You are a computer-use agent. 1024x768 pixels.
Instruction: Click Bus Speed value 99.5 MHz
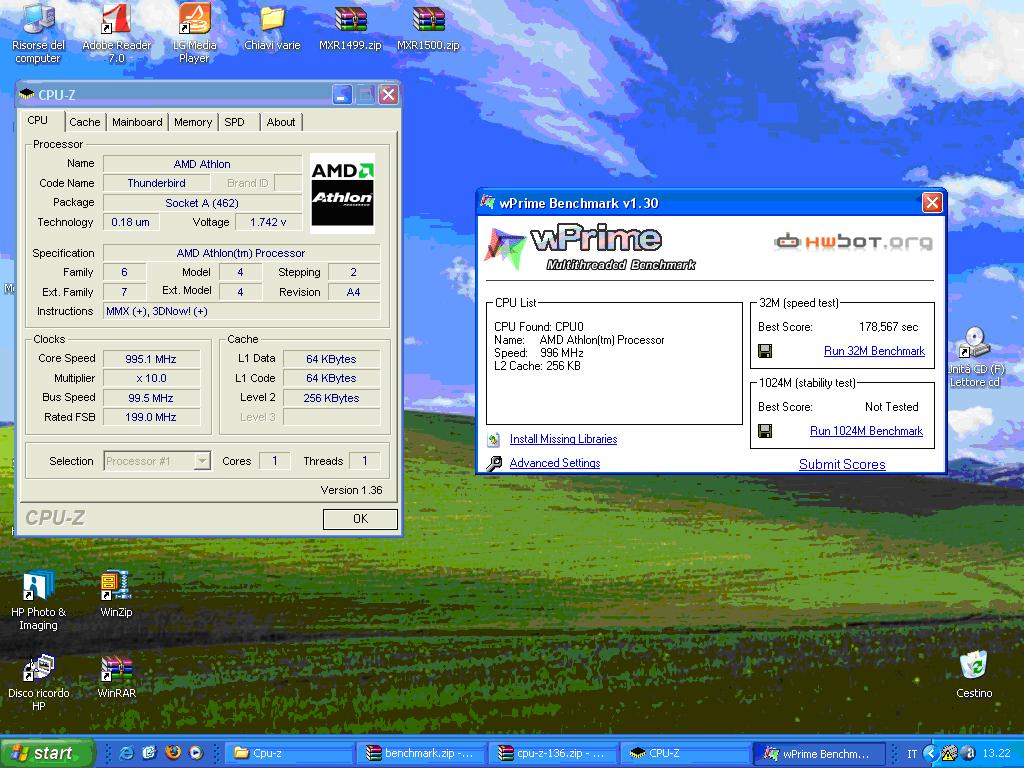click(151, 398)
